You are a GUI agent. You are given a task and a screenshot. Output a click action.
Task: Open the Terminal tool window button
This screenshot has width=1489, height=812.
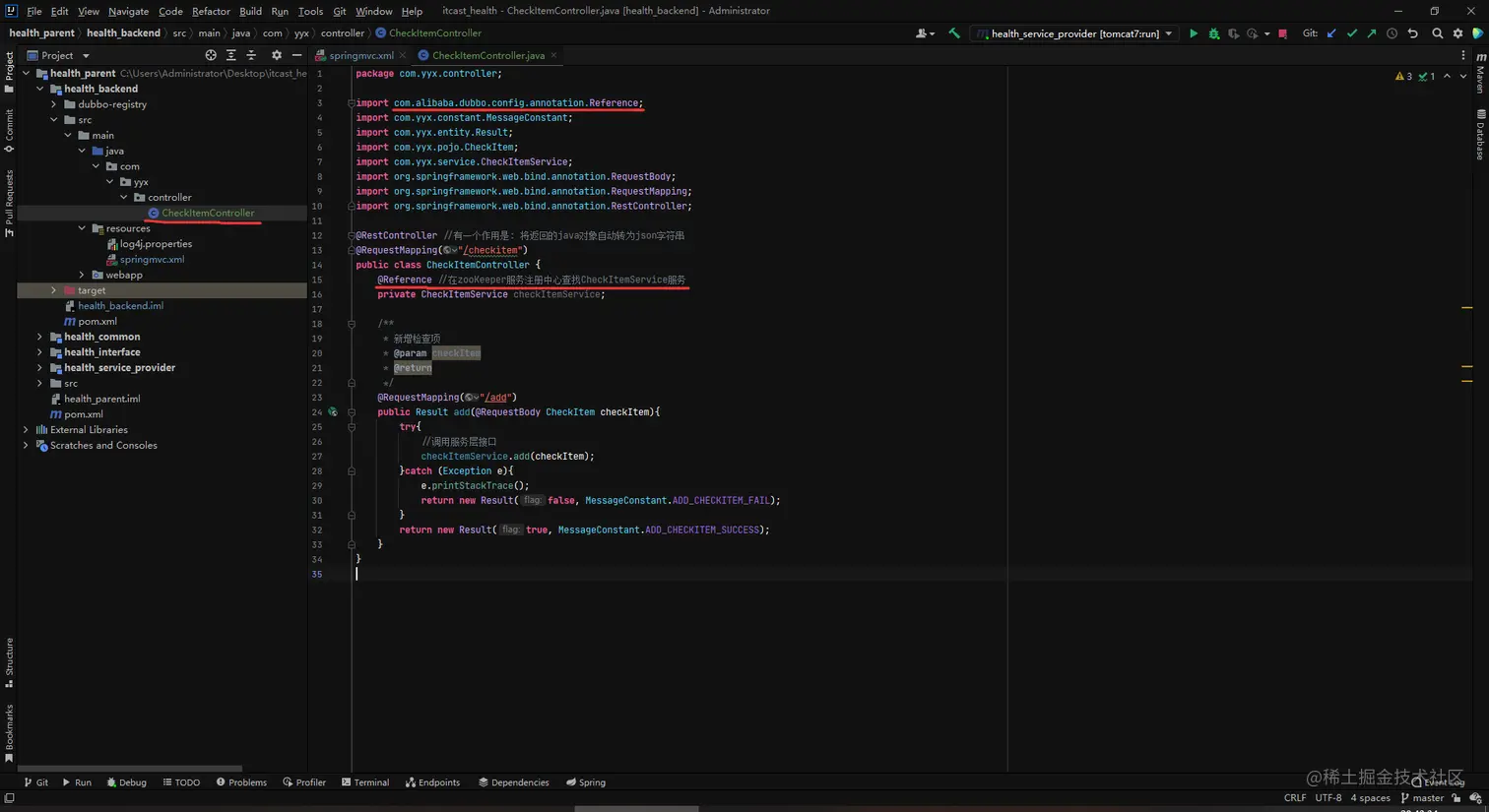coord(365,782)
